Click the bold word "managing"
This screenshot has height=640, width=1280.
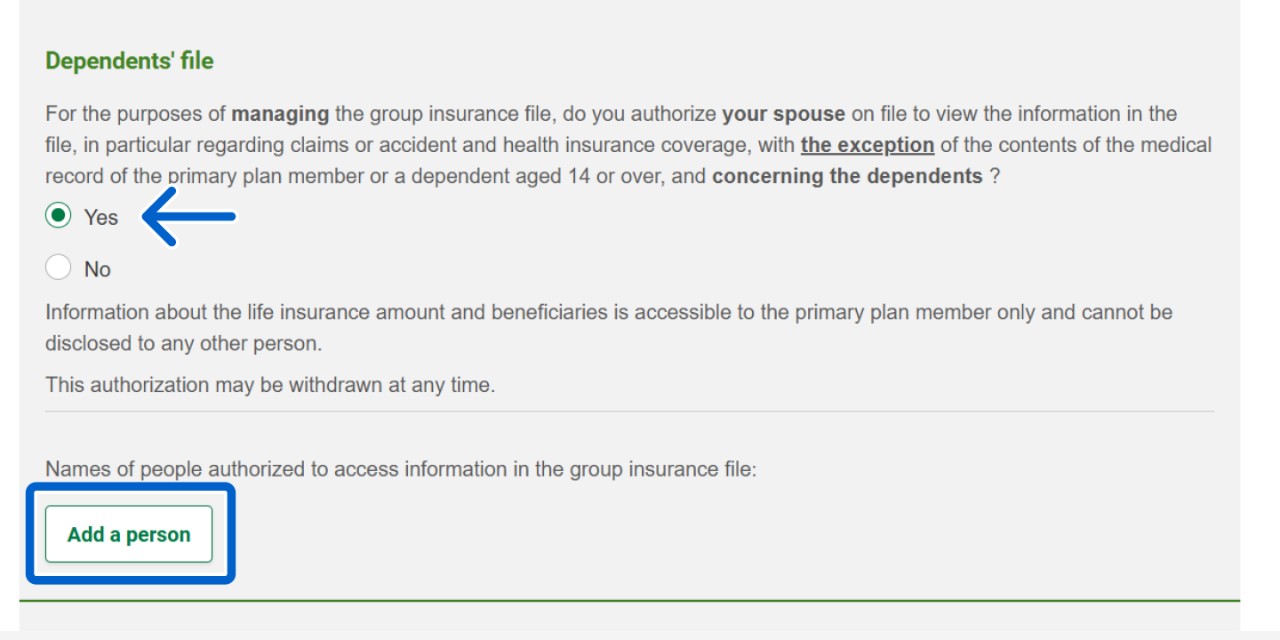[280, 114]
